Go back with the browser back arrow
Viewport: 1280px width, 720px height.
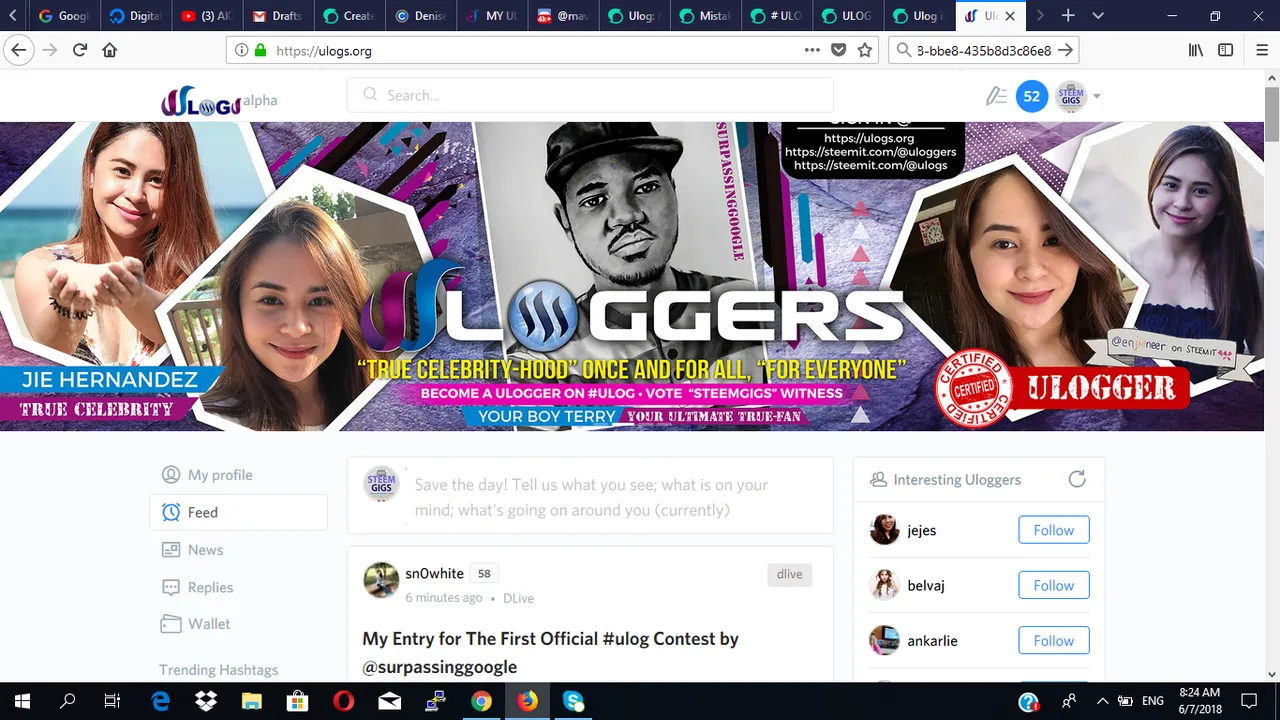18,50
